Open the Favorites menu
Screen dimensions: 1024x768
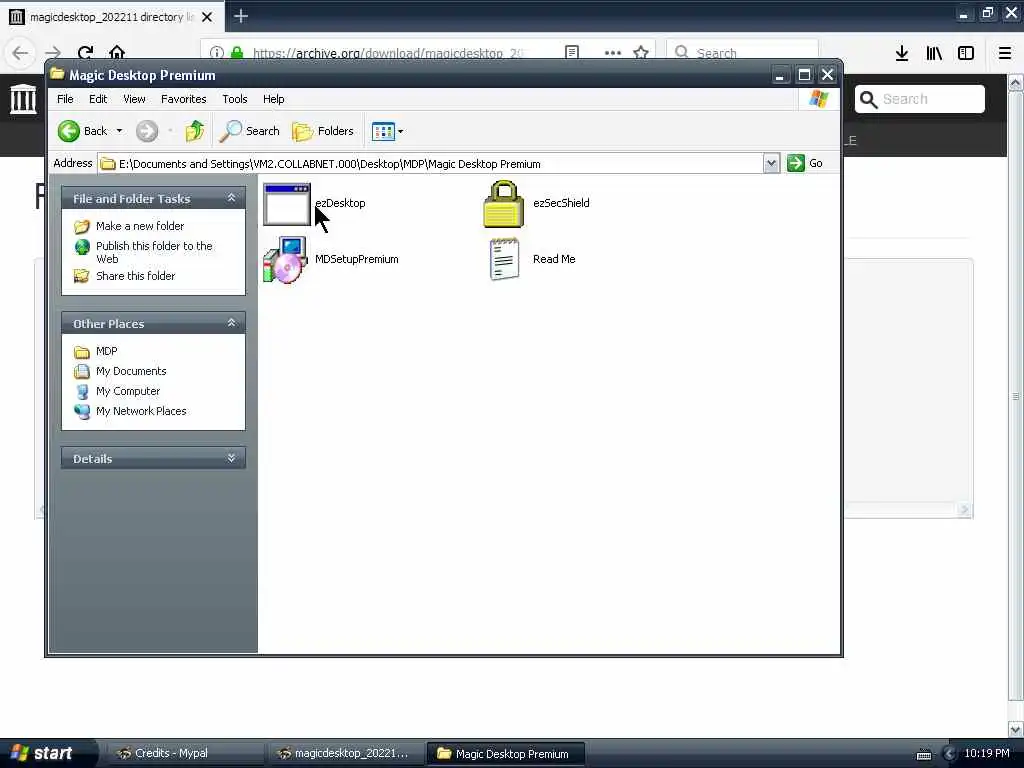(184, 99)
